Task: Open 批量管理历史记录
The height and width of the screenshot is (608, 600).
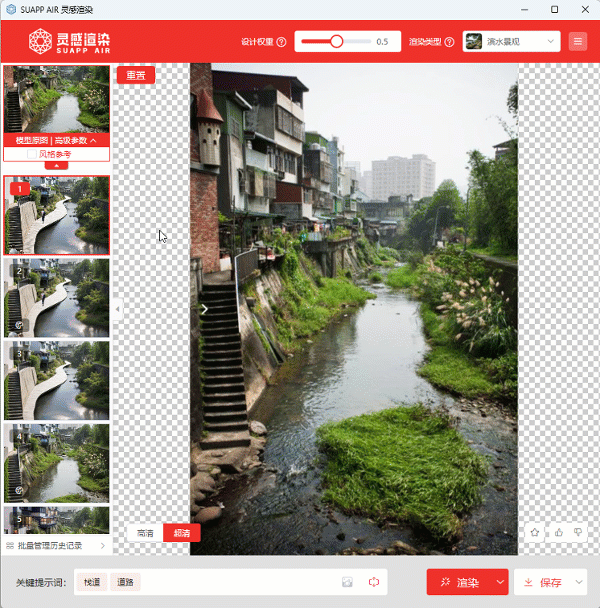Action: click(56, 546)
